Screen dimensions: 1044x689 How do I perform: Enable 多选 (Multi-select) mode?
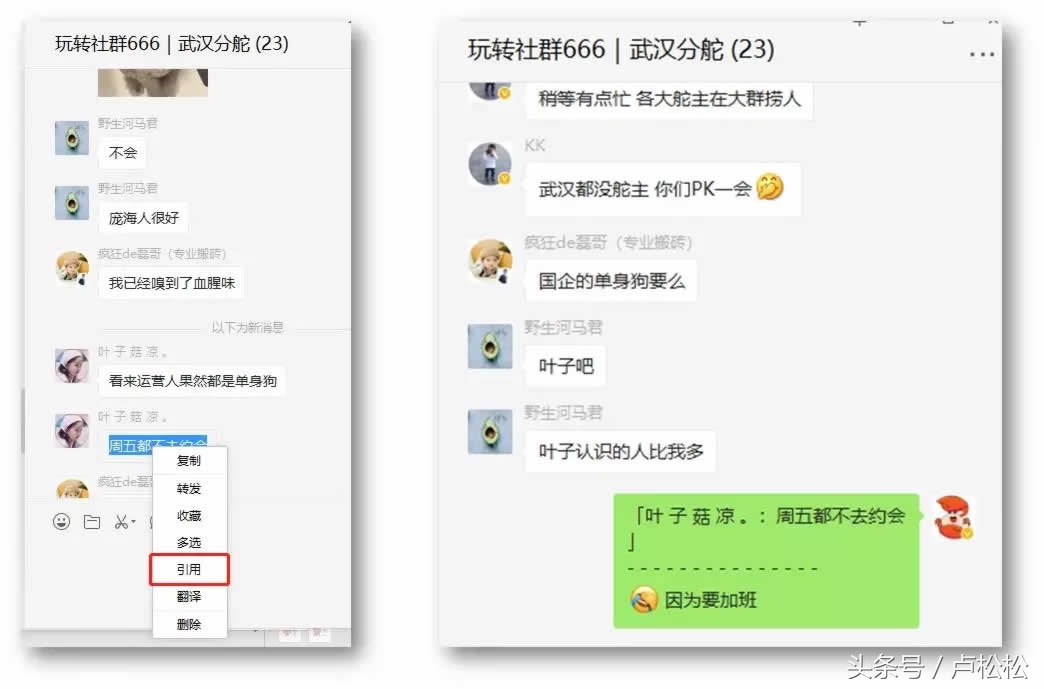[189, 543]
